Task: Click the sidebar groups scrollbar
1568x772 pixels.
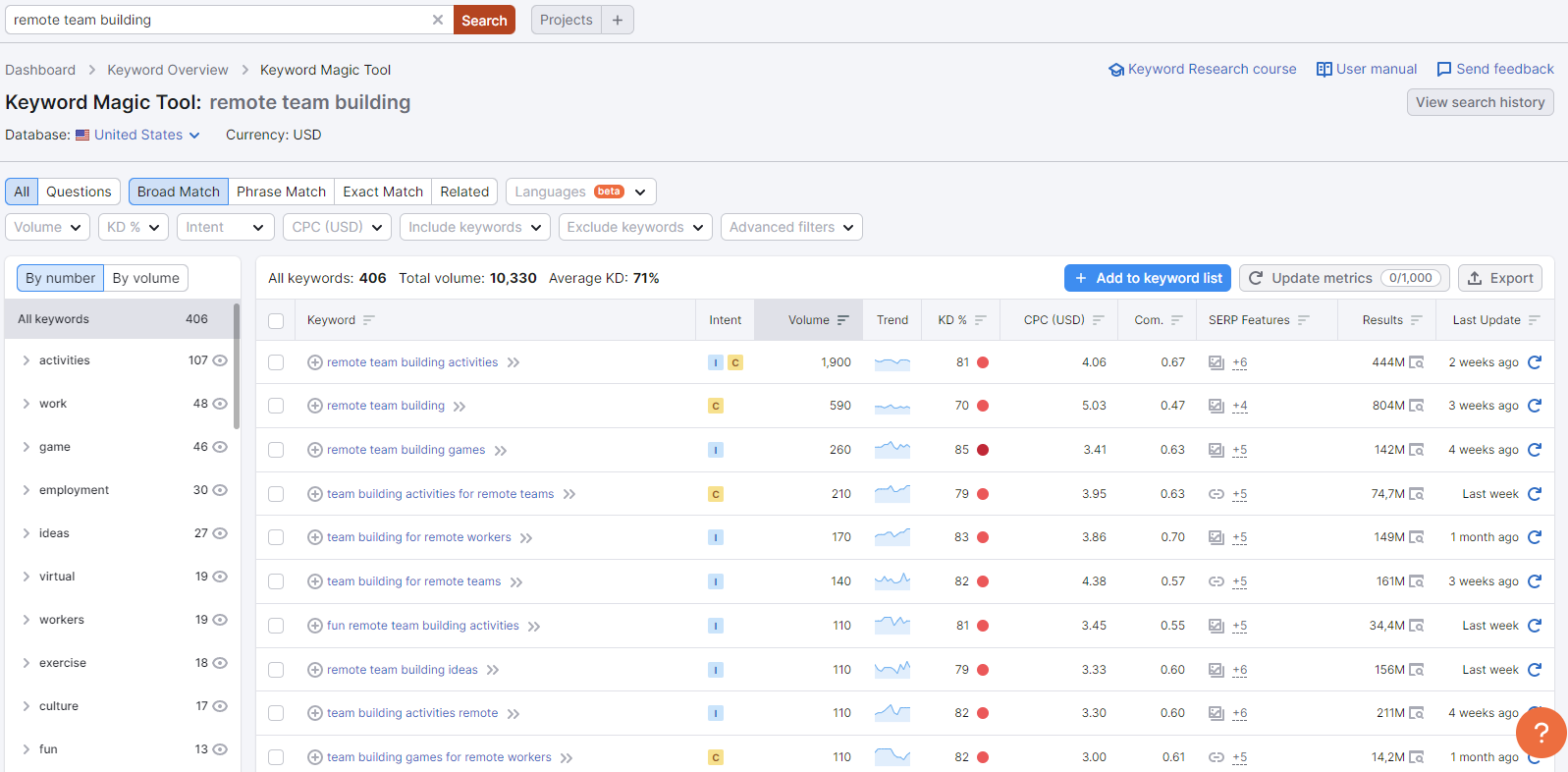Action: 237,365
